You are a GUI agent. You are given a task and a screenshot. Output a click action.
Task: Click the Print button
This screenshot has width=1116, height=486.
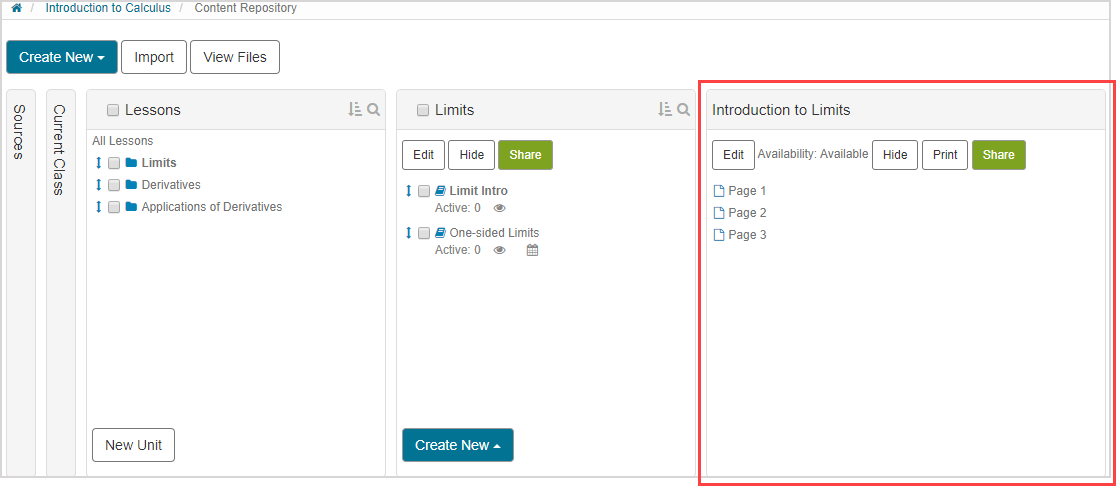[x=944, y=155]
